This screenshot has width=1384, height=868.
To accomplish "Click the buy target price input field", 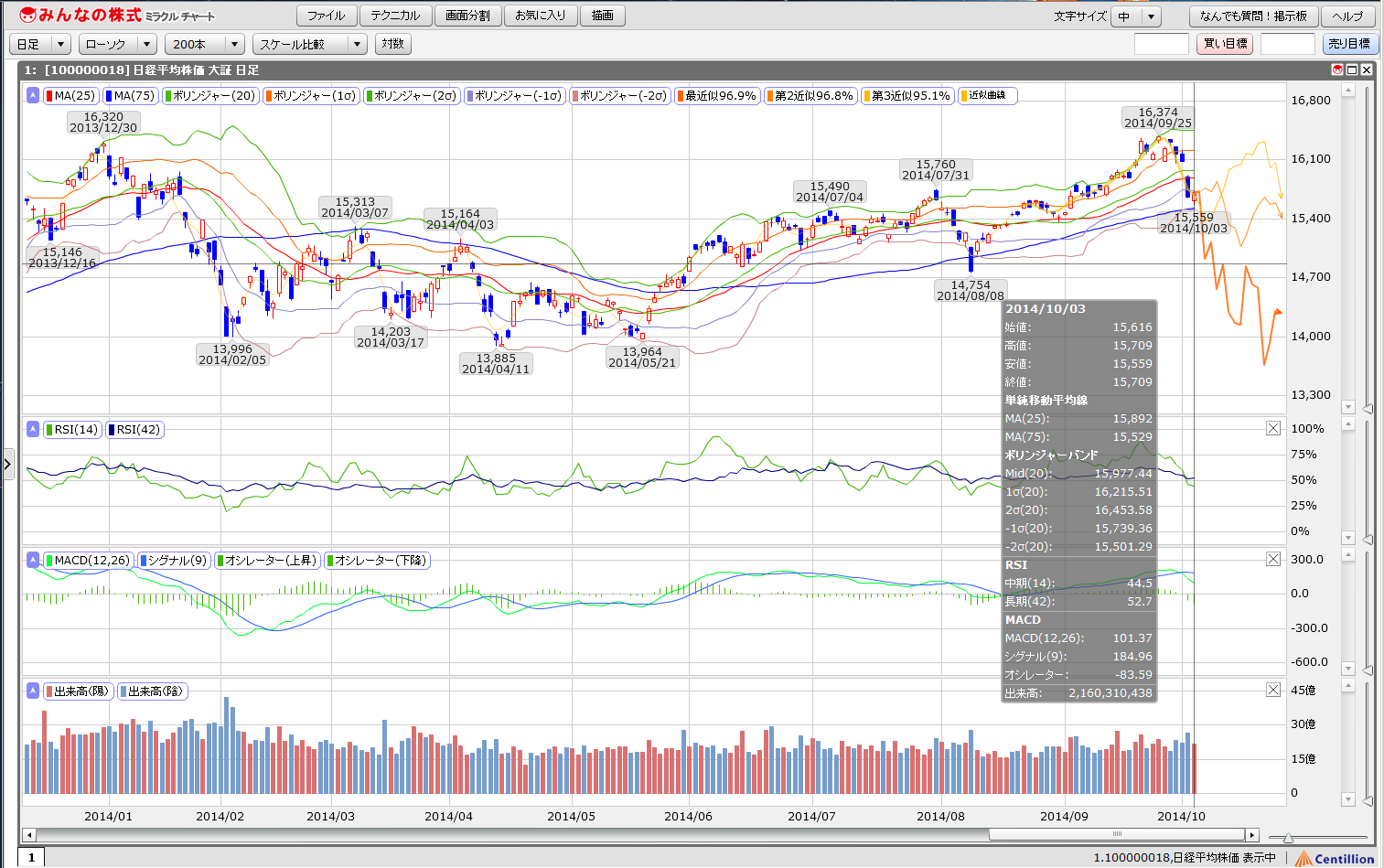I will (1161, 44).
